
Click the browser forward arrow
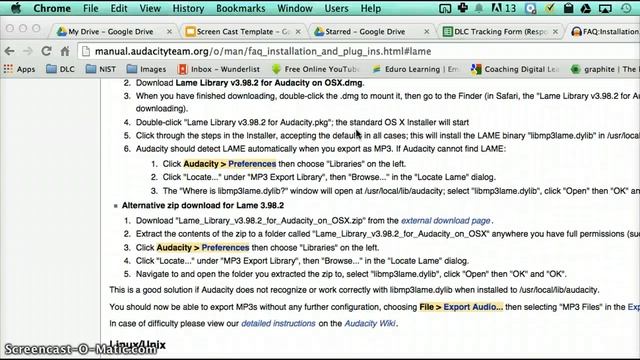pyautogui.click(x=28, y=51)
